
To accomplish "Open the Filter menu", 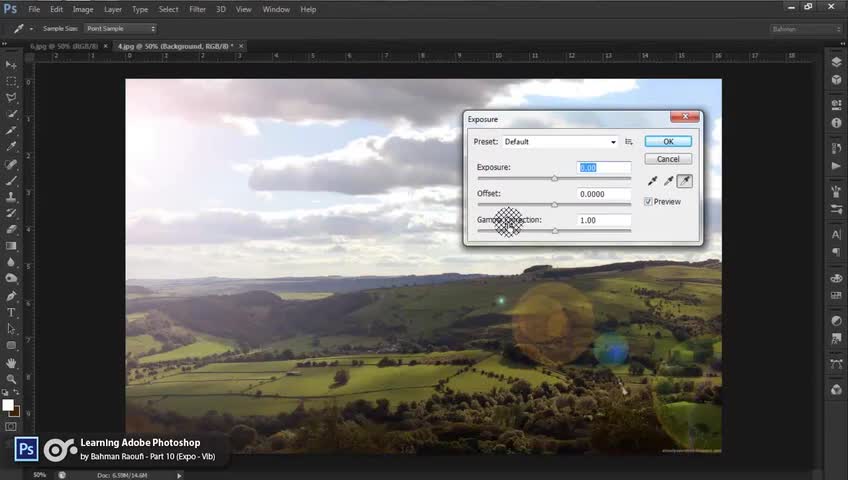I will (197, 9).
